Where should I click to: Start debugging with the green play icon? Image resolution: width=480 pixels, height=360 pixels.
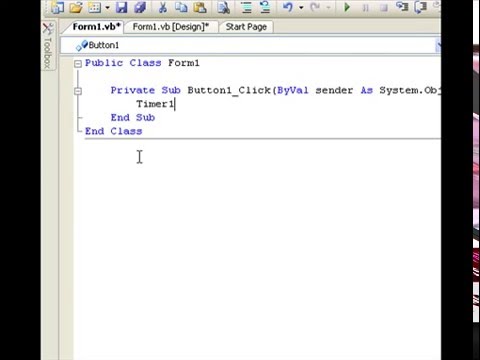click(x=347, y=7)
